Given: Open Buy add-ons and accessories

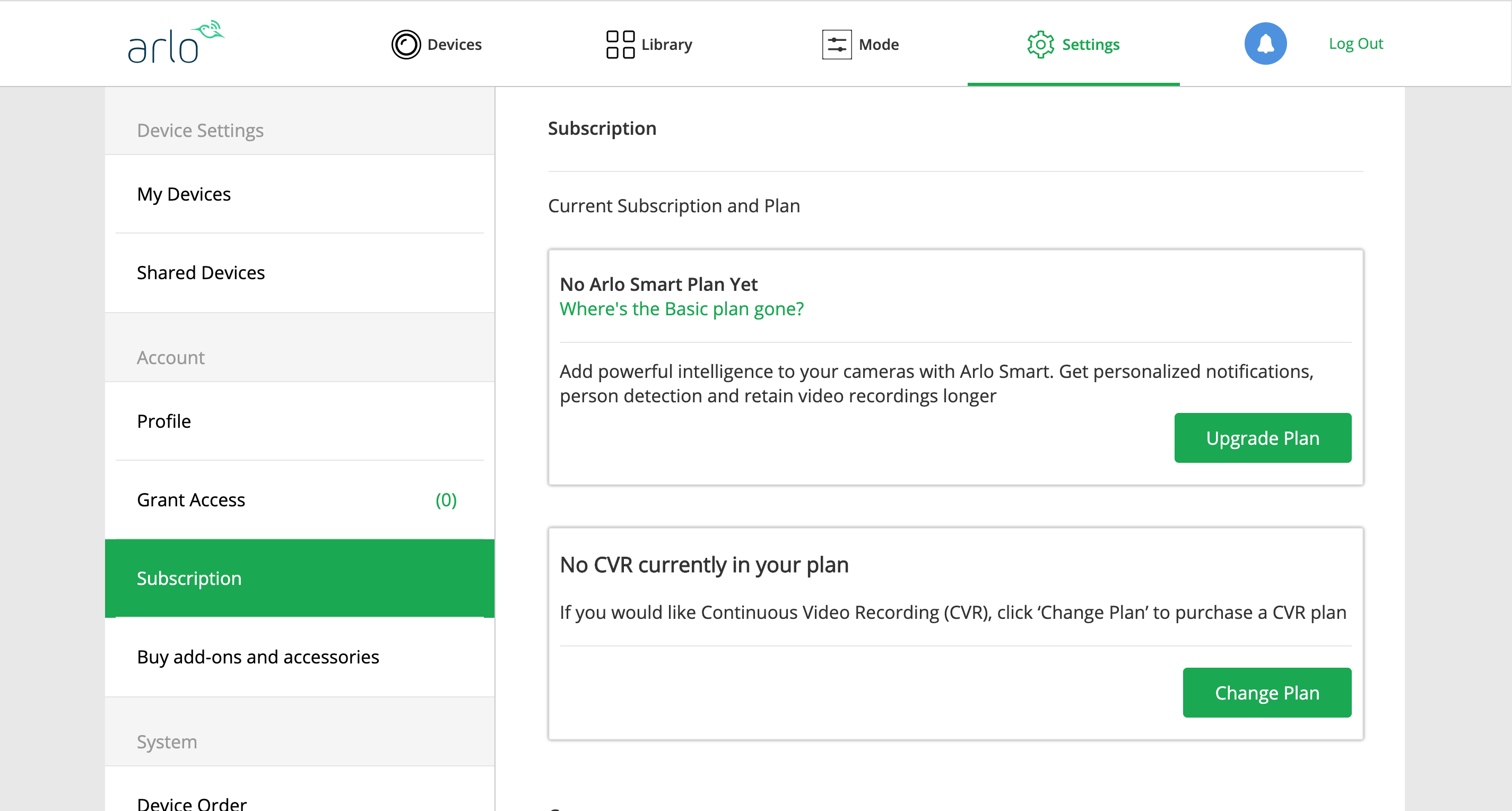Looking at the screenshot, I should tap(258, 657).
